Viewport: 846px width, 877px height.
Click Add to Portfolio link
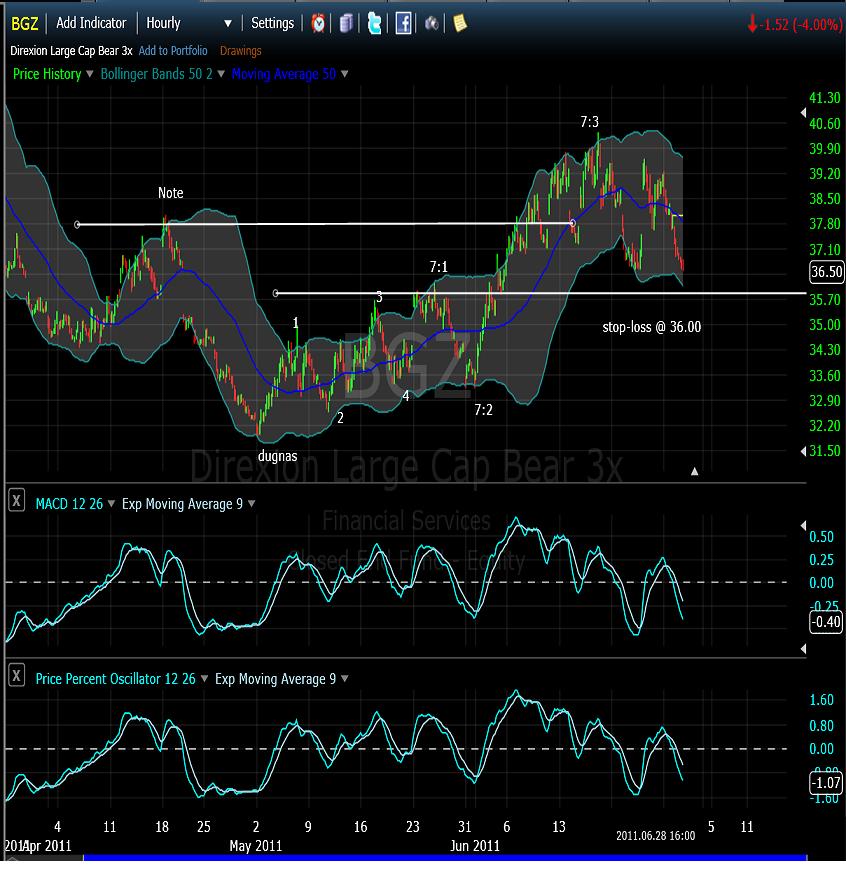point(173,51)
